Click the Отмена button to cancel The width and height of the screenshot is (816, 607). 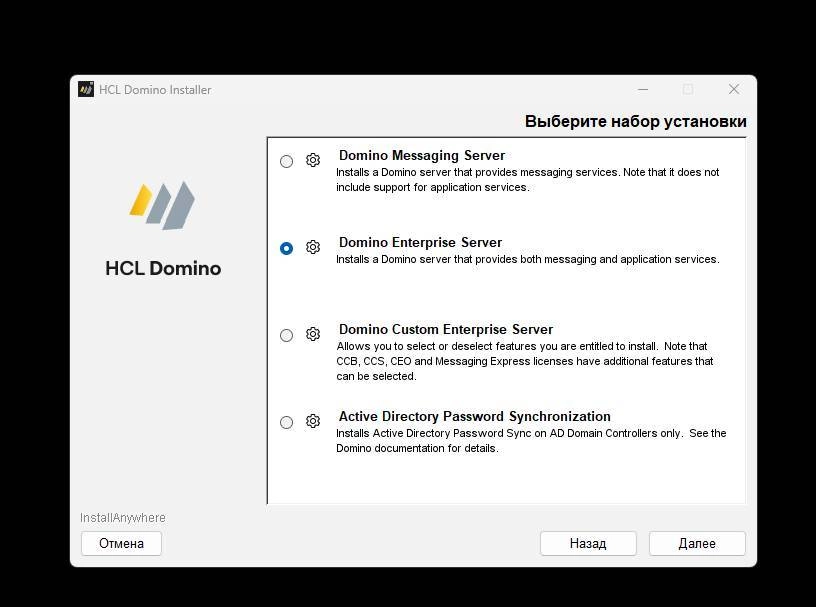[121, 543]
